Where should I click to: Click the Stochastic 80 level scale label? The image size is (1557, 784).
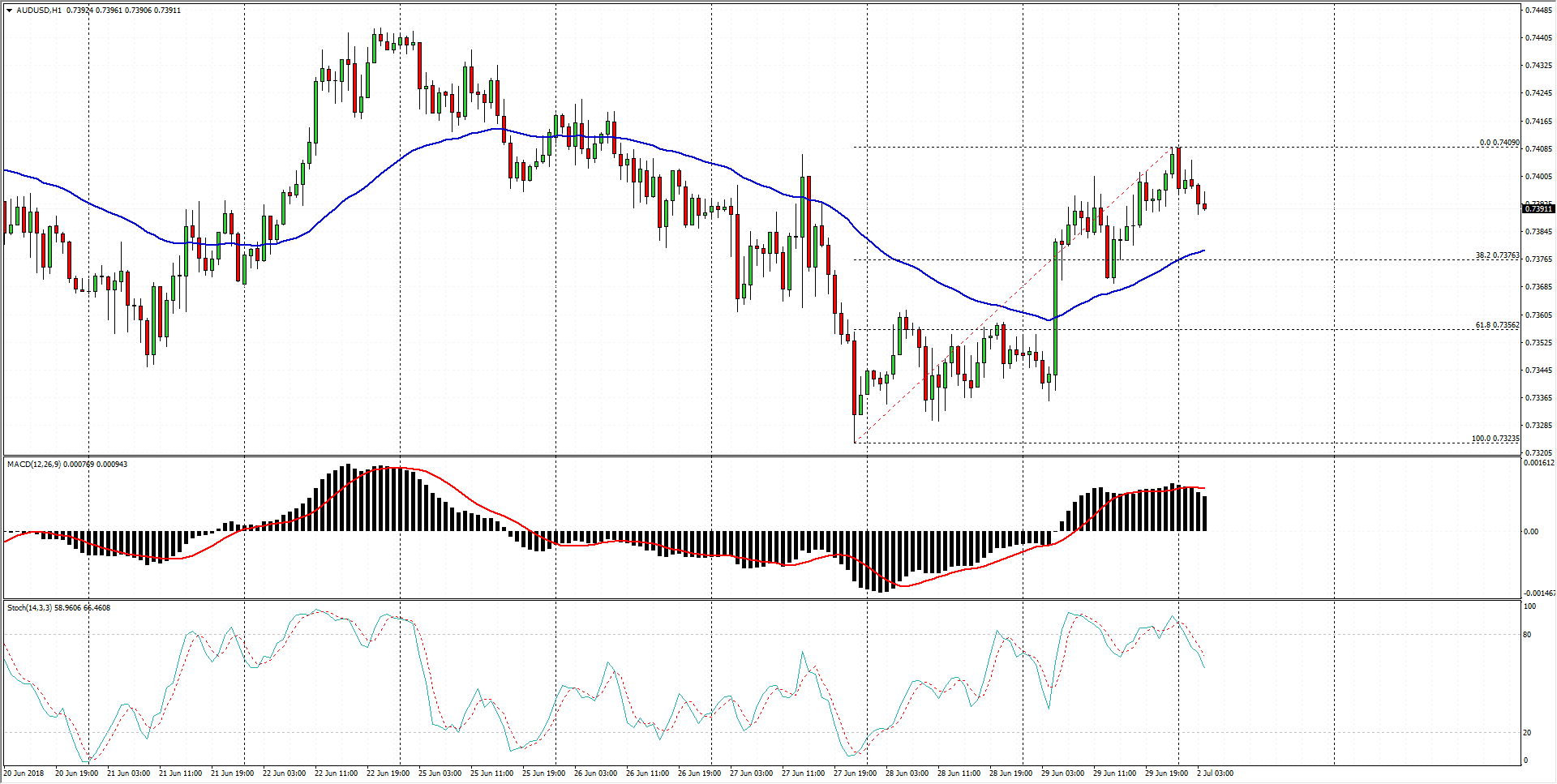(x=1527, y=635)
